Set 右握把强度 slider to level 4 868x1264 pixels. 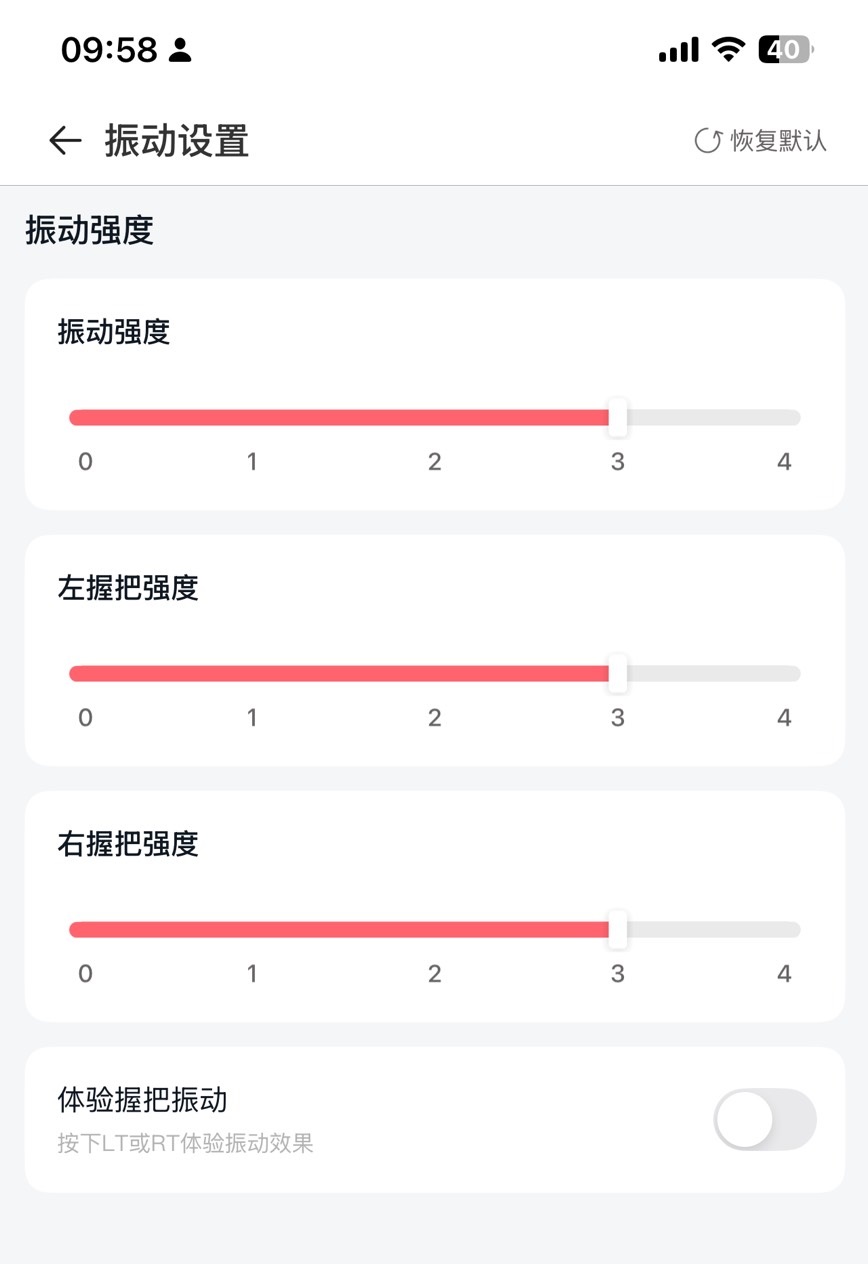pyautogui.click(x=785, y=930)
